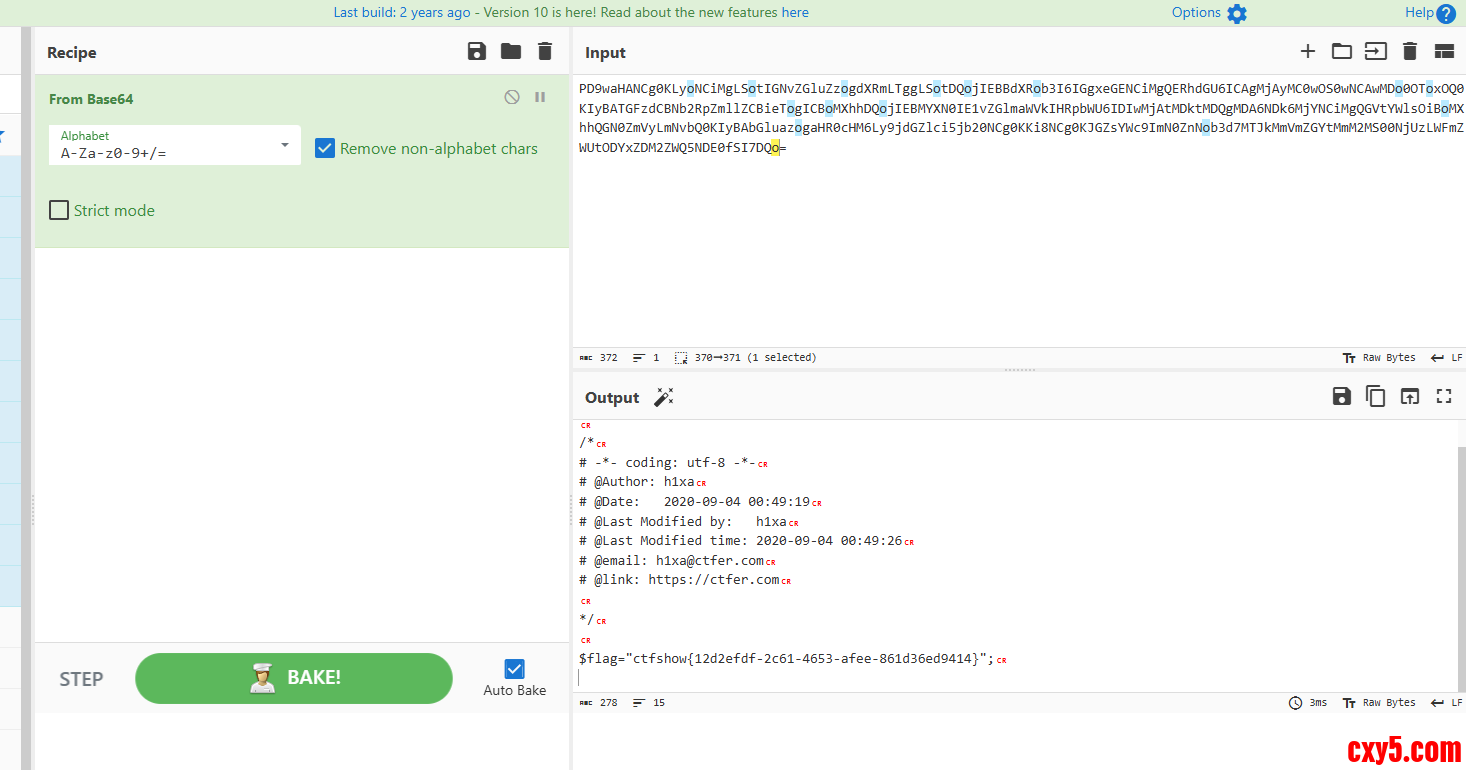Open a file as input
1466x770 pixels.
(1376, 52)
